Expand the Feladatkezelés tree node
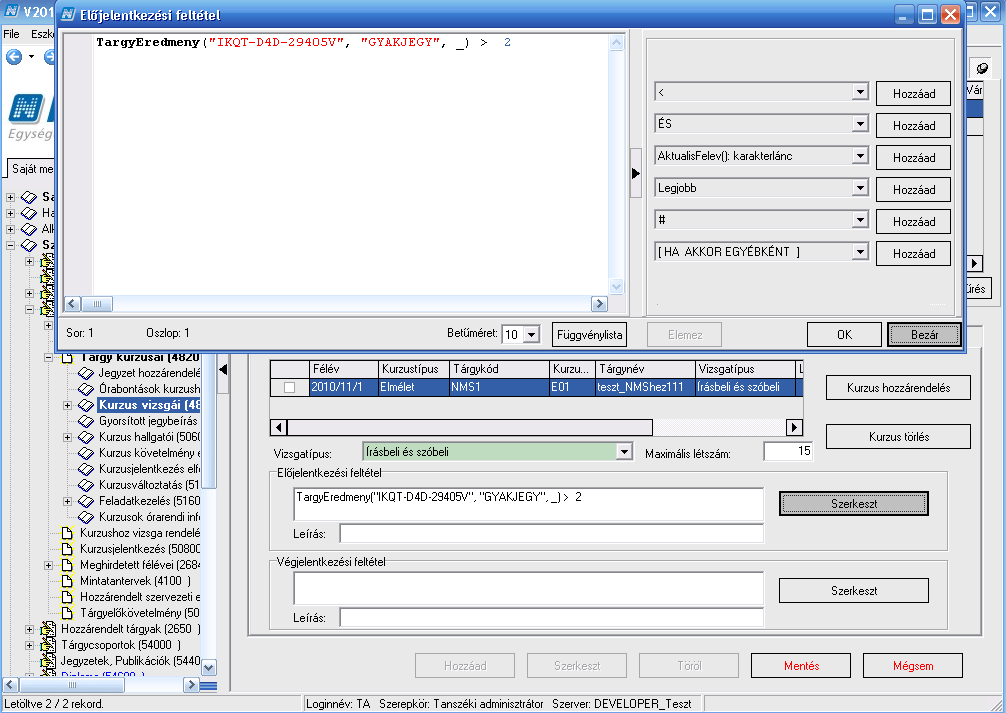The height and width of the screenshot is (713, 1006). [x=67, y=502]
